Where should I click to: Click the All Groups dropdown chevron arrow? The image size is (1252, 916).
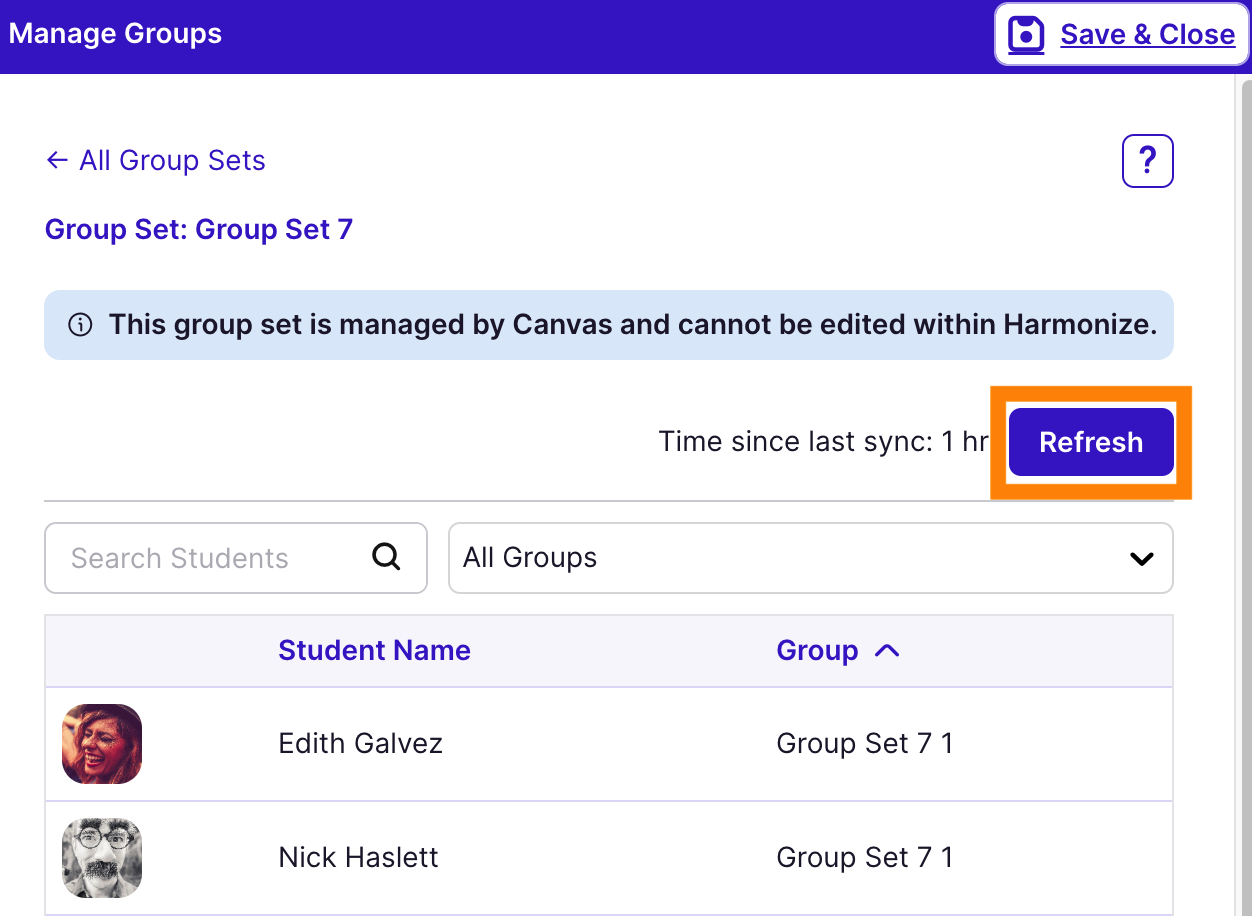point(1141,559)
